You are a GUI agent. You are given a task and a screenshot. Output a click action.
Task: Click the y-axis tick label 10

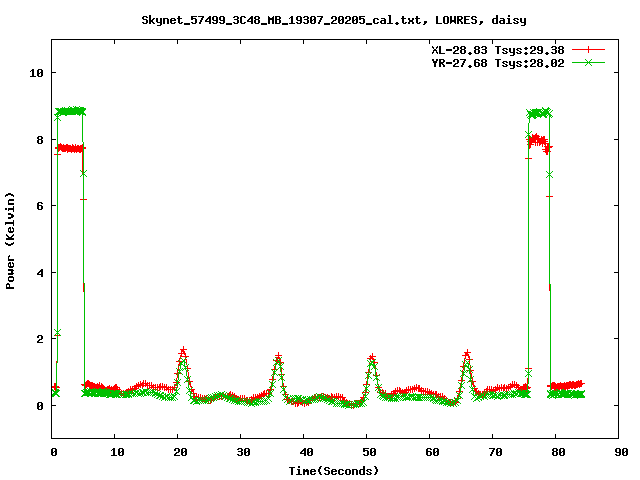click(x=37, y=73)
